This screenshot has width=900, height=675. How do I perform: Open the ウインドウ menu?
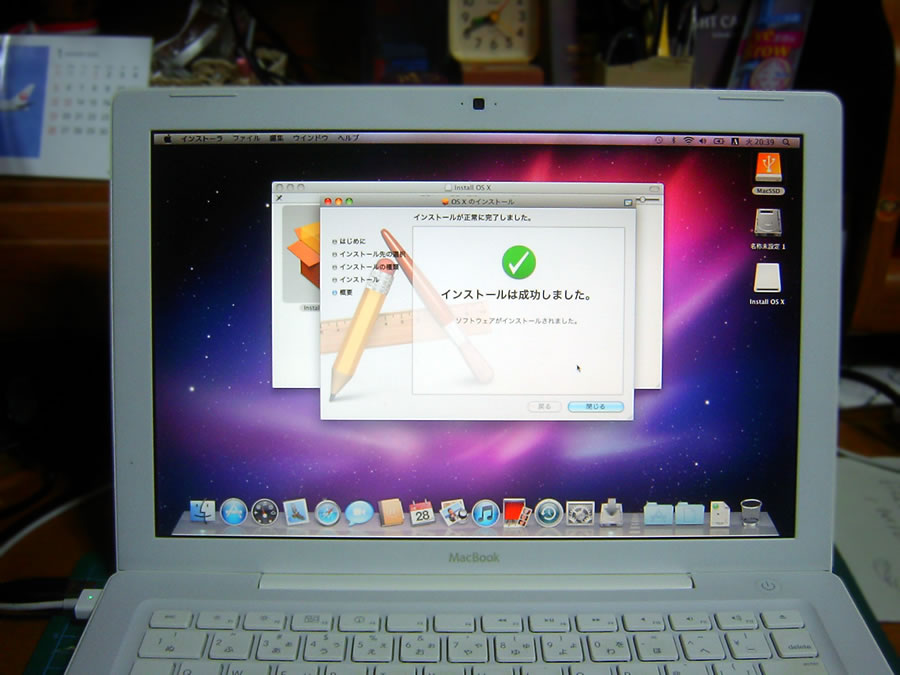click(x=311, y=139)
